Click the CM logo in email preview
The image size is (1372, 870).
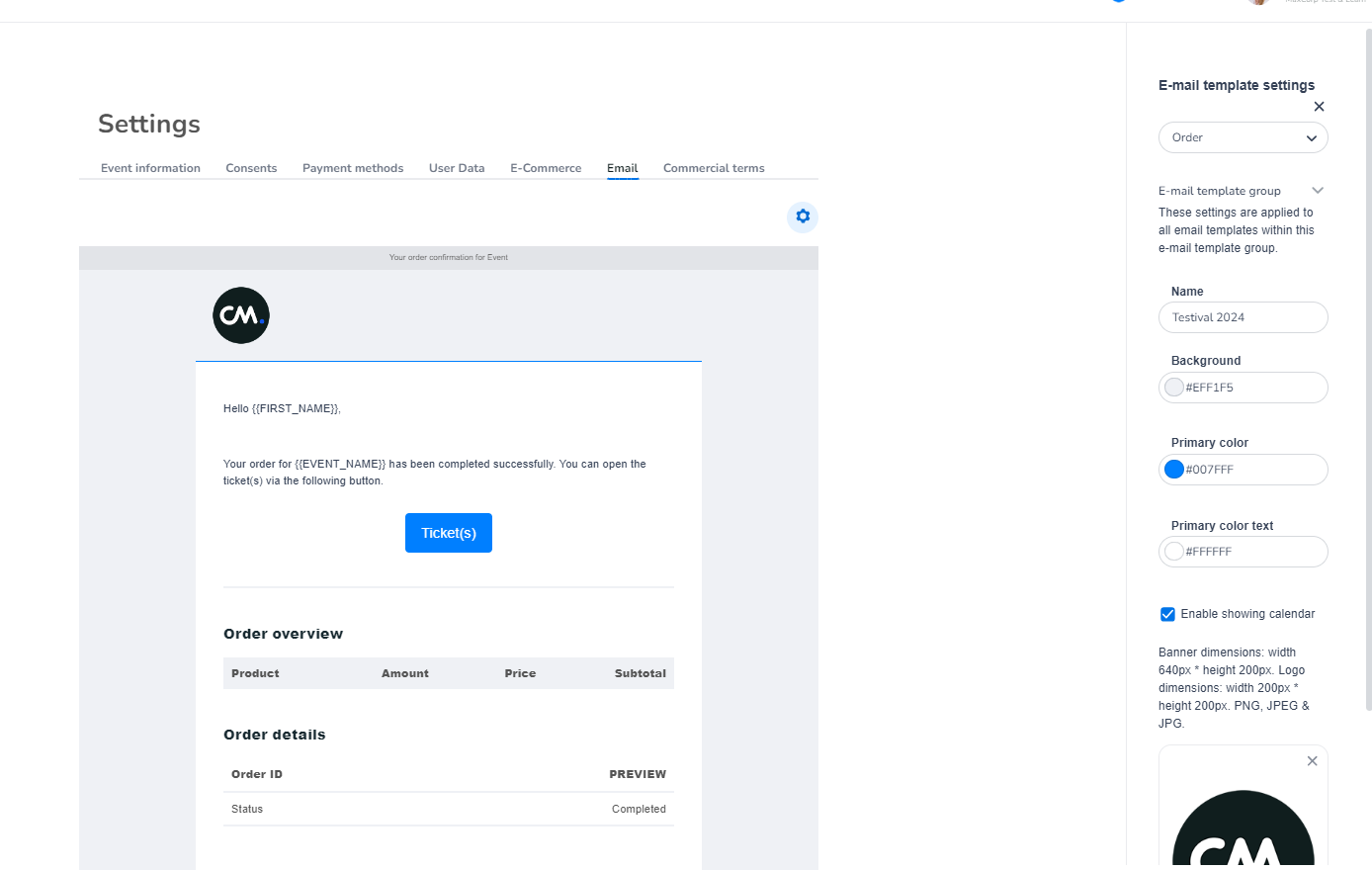pyautogui.click(x=241, y=315)
